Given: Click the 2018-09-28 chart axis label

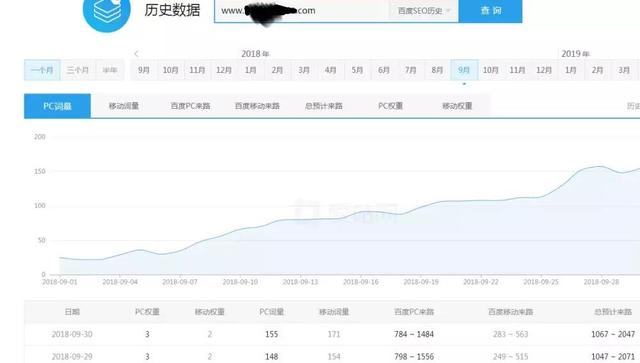Looking at the screenshot, I should [601, 282].
